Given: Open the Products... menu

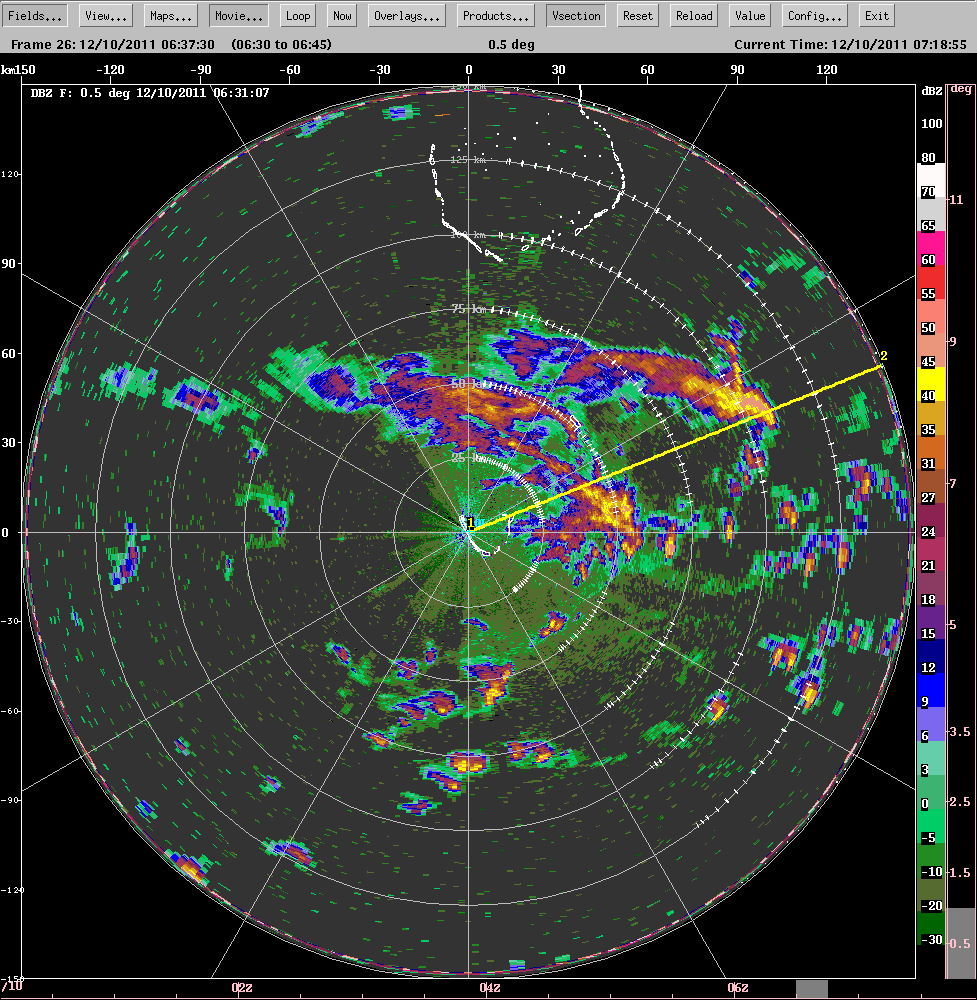Looking at the screenshot, I should tap(496, 16).
